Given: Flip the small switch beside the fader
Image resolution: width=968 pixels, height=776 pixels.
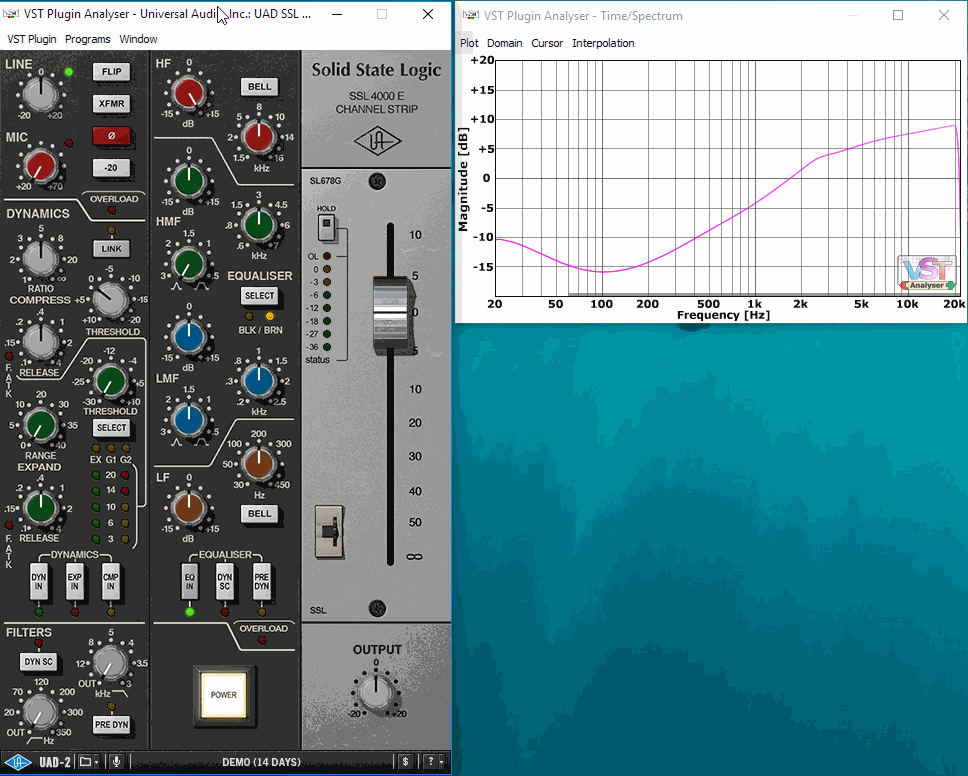Looking at the screenshot, I should [x=329, y=530].
